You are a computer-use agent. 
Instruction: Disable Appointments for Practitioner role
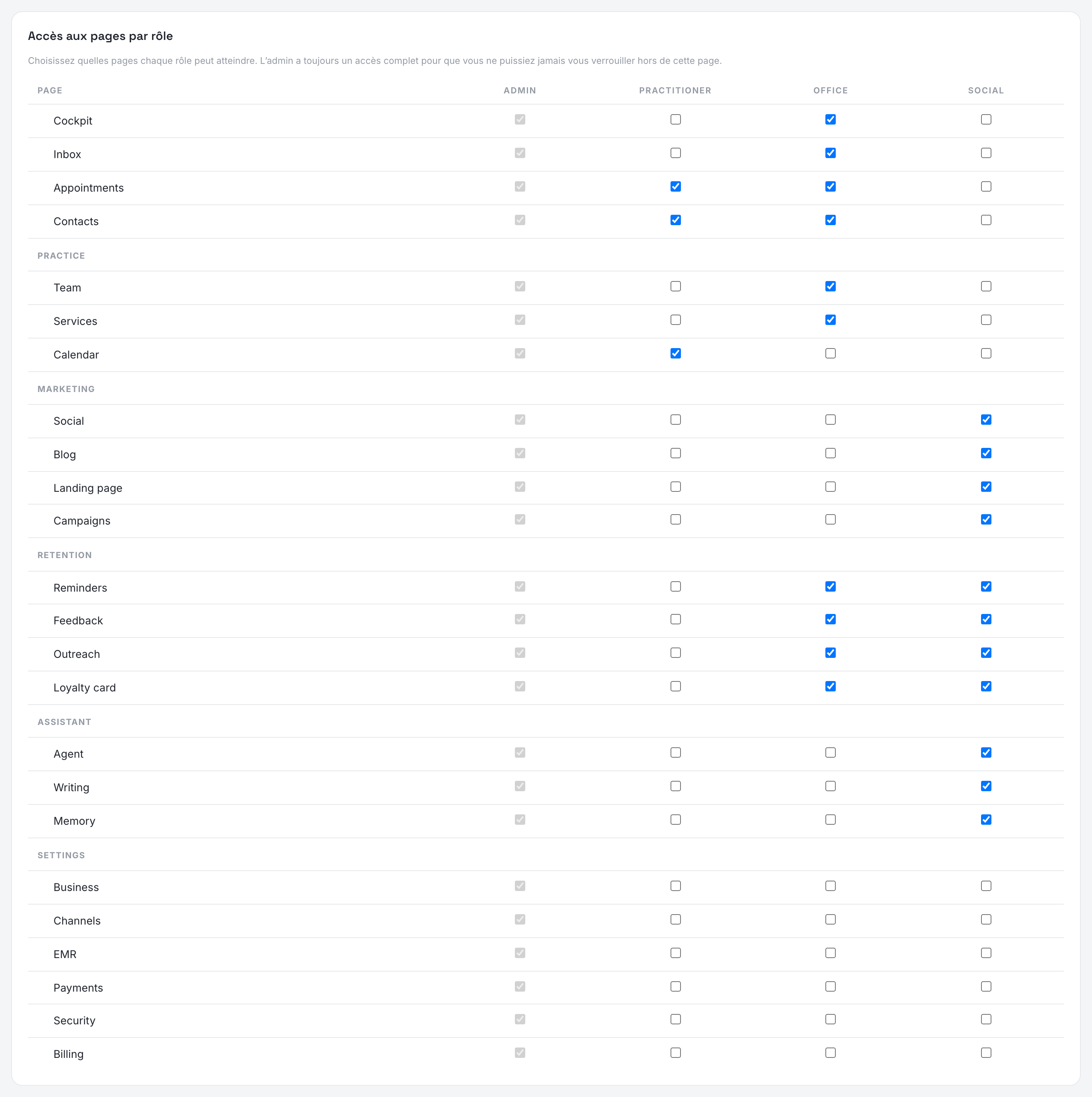coord(675,186)
